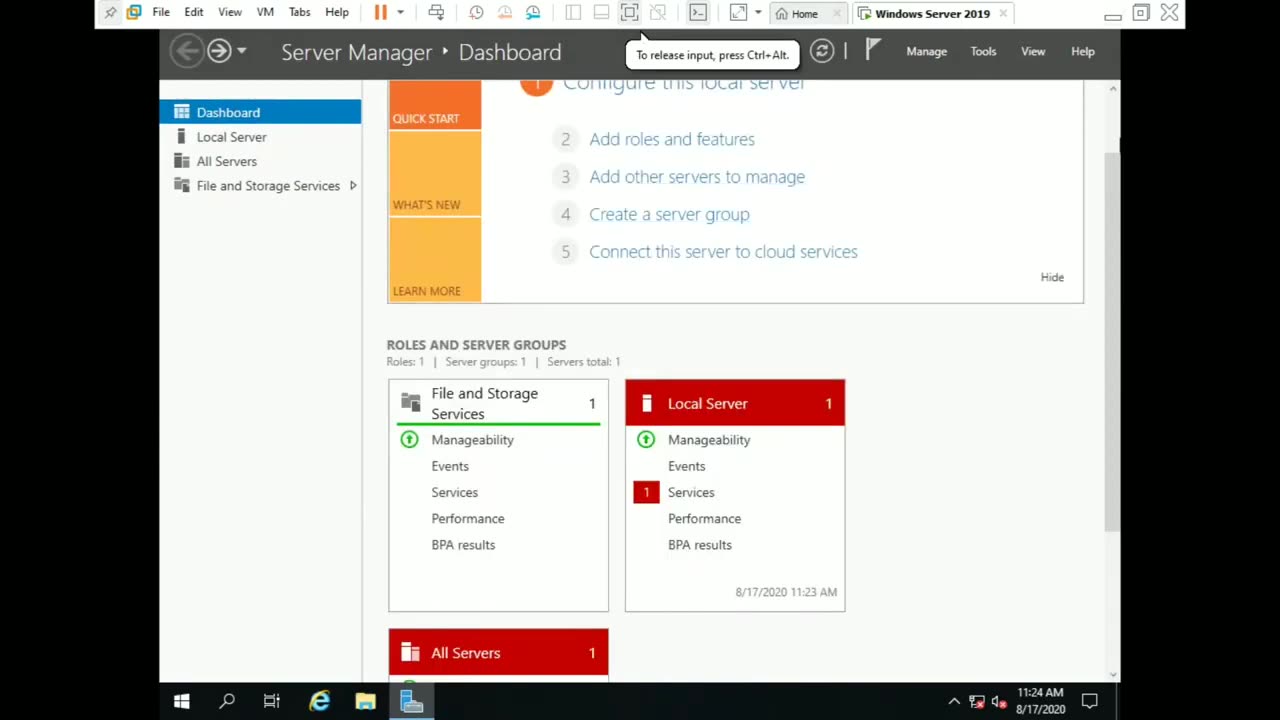The width and height of the screenshot is (1280, 720).
Task: Open the VMware View menu
Action: click(230, 12)
